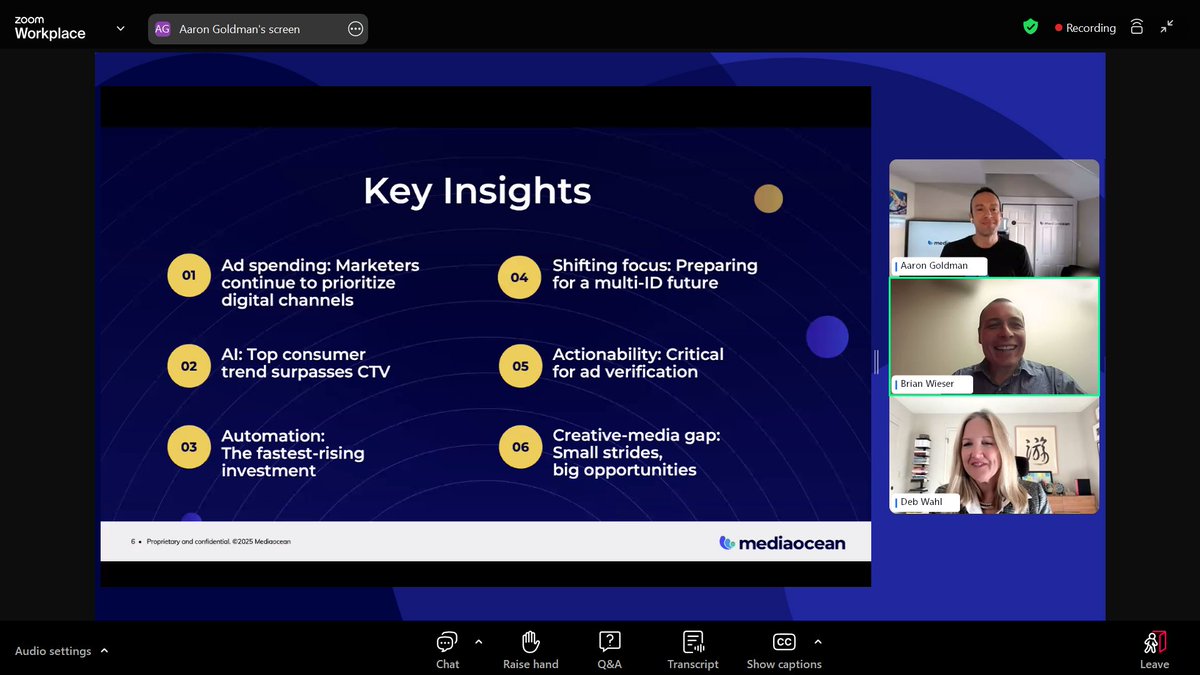Click the 03 insight number circle
The image size is (1200, 675).
coord(189,447)
